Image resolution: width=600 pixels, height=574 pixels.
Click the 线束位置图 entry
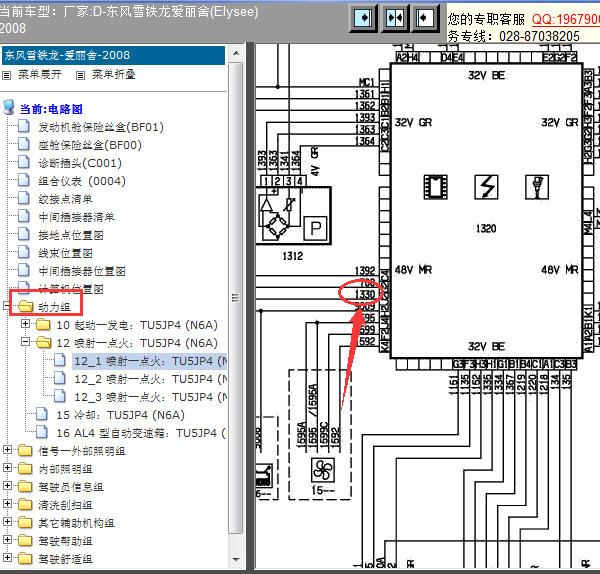[65, 253]
